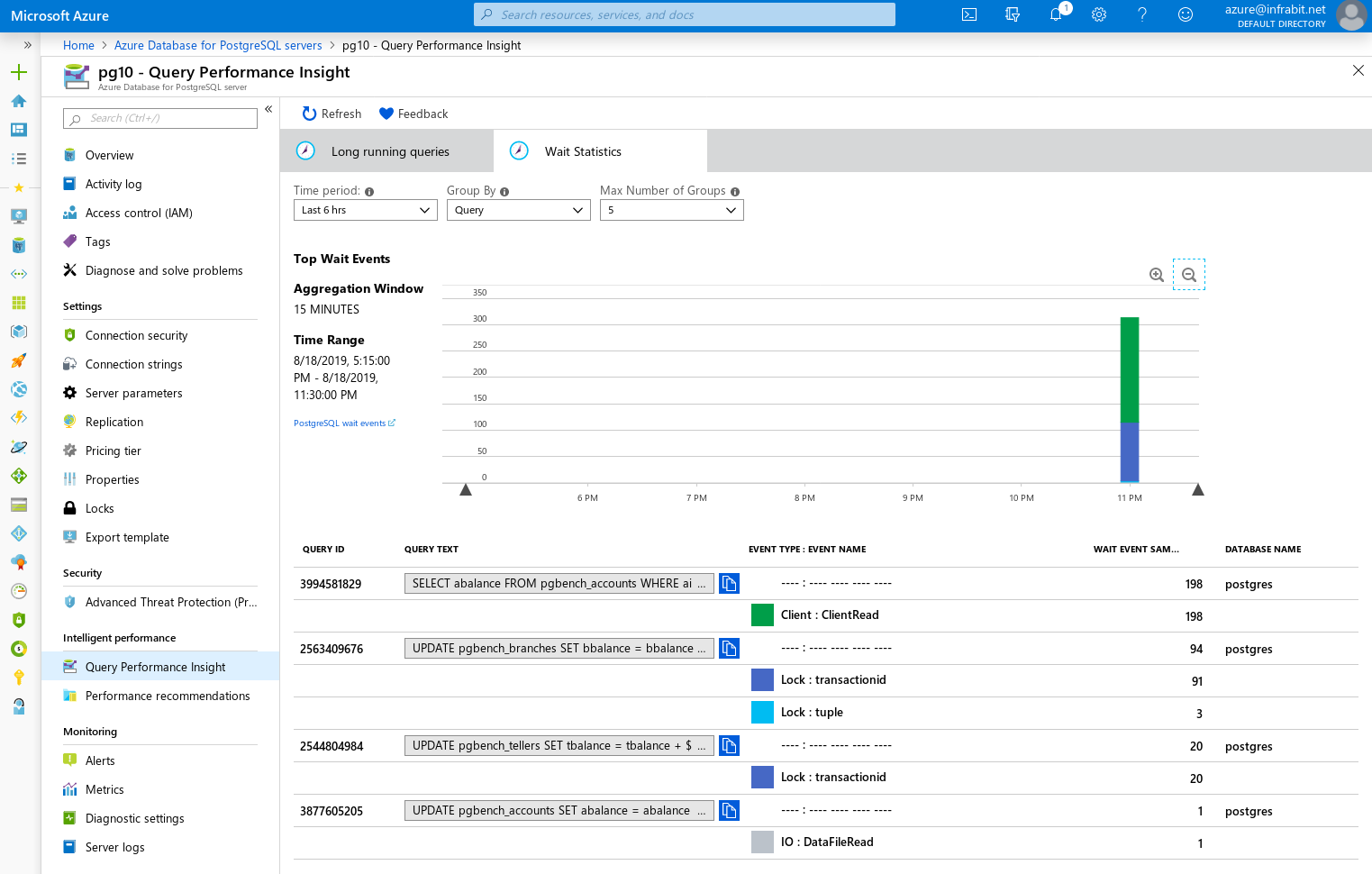The width and height of the screenshot is (1372, 874).
Task: Open Favorites star in left rail
Action: [19, 187]
